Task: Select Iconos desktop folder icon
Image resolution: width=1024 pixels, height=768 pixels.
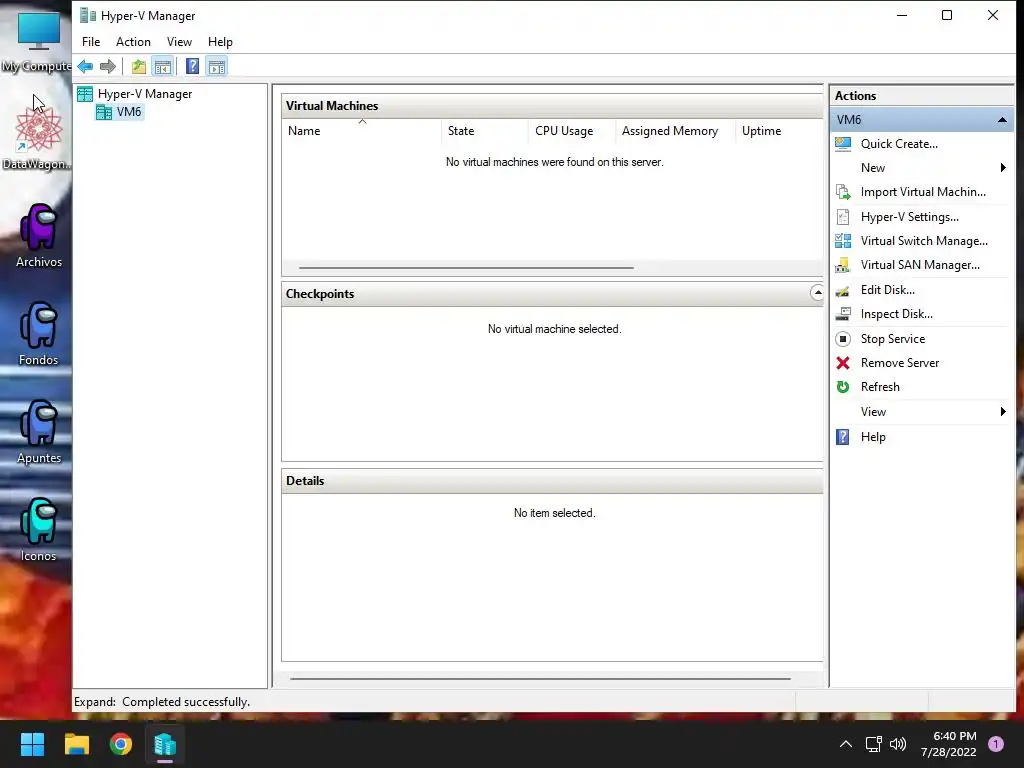Action: click(39, 529)
